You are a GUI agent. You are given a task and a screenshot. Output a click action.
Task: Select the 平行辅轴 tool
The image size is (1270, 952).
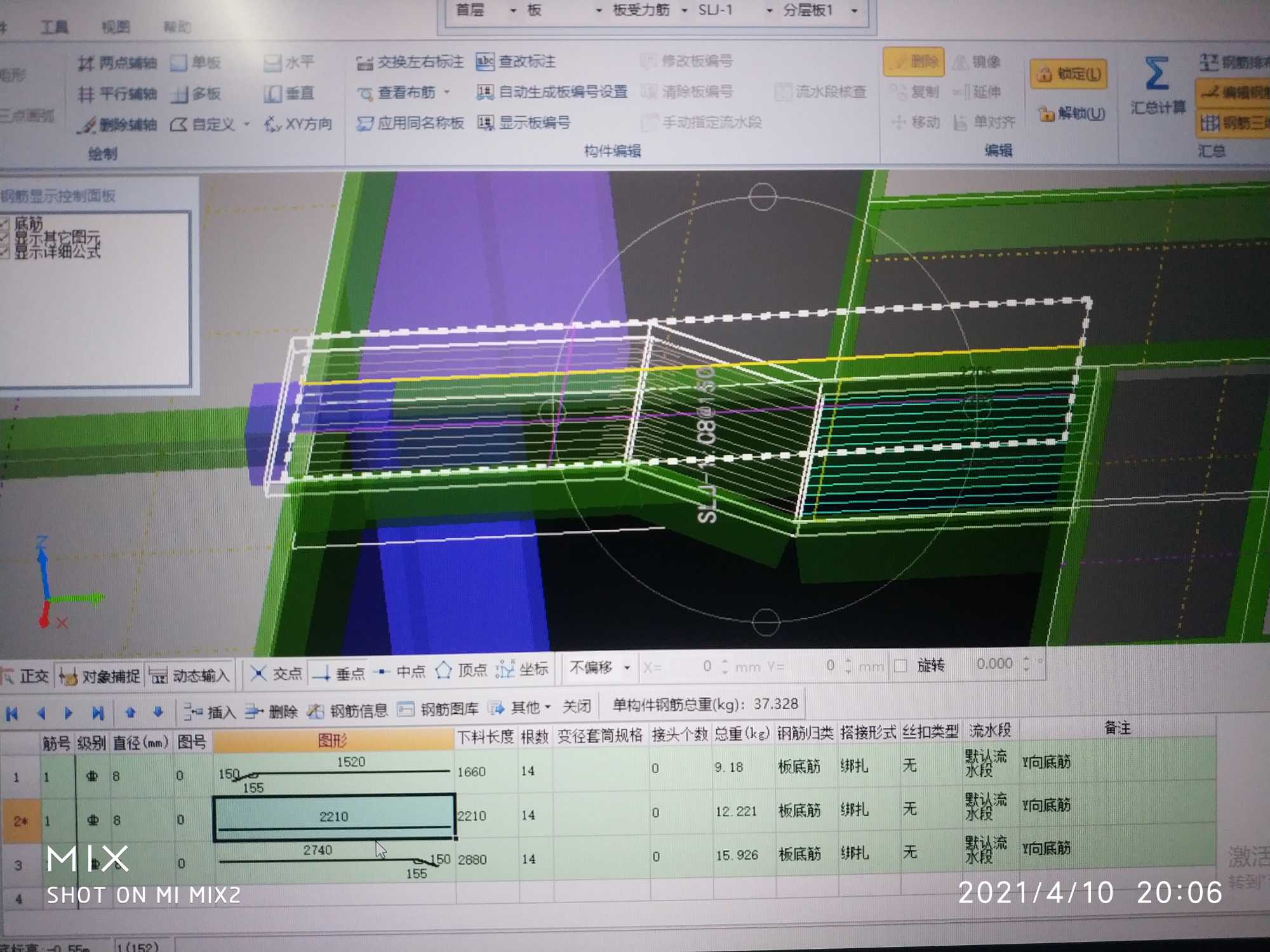117,94
